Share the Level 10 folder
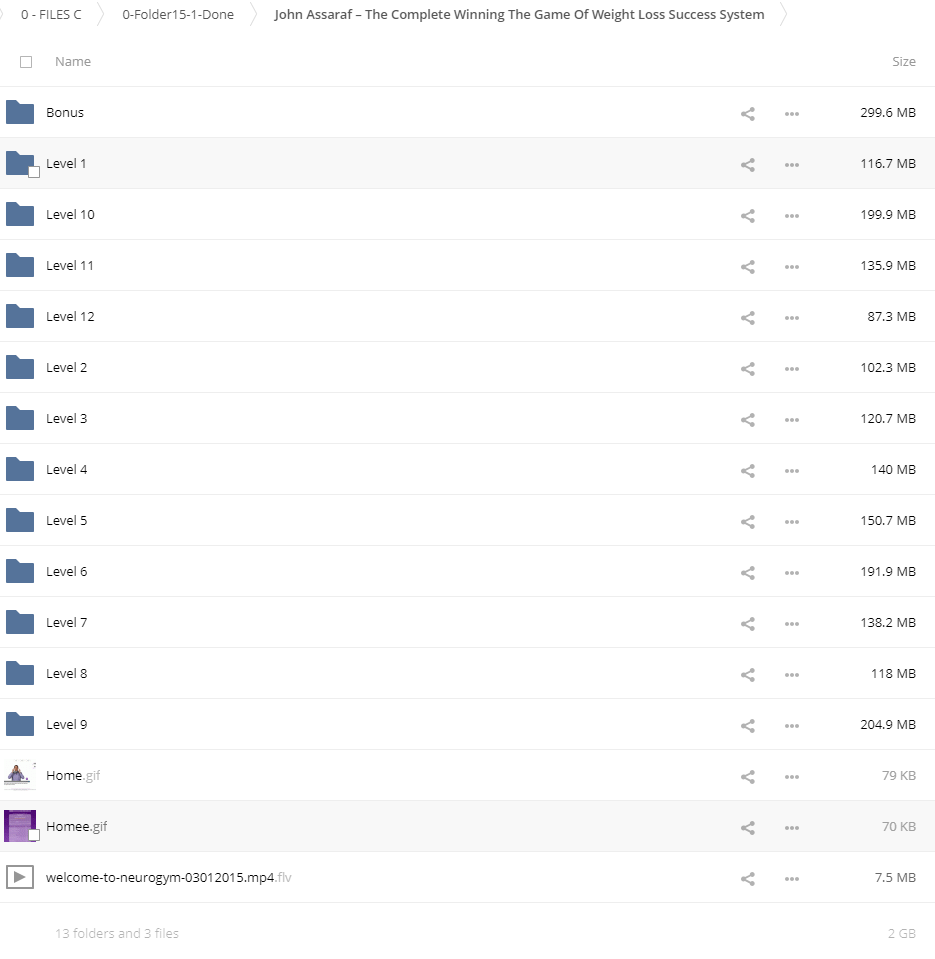The width and height of the screenshot is (935, 959). 747,215
